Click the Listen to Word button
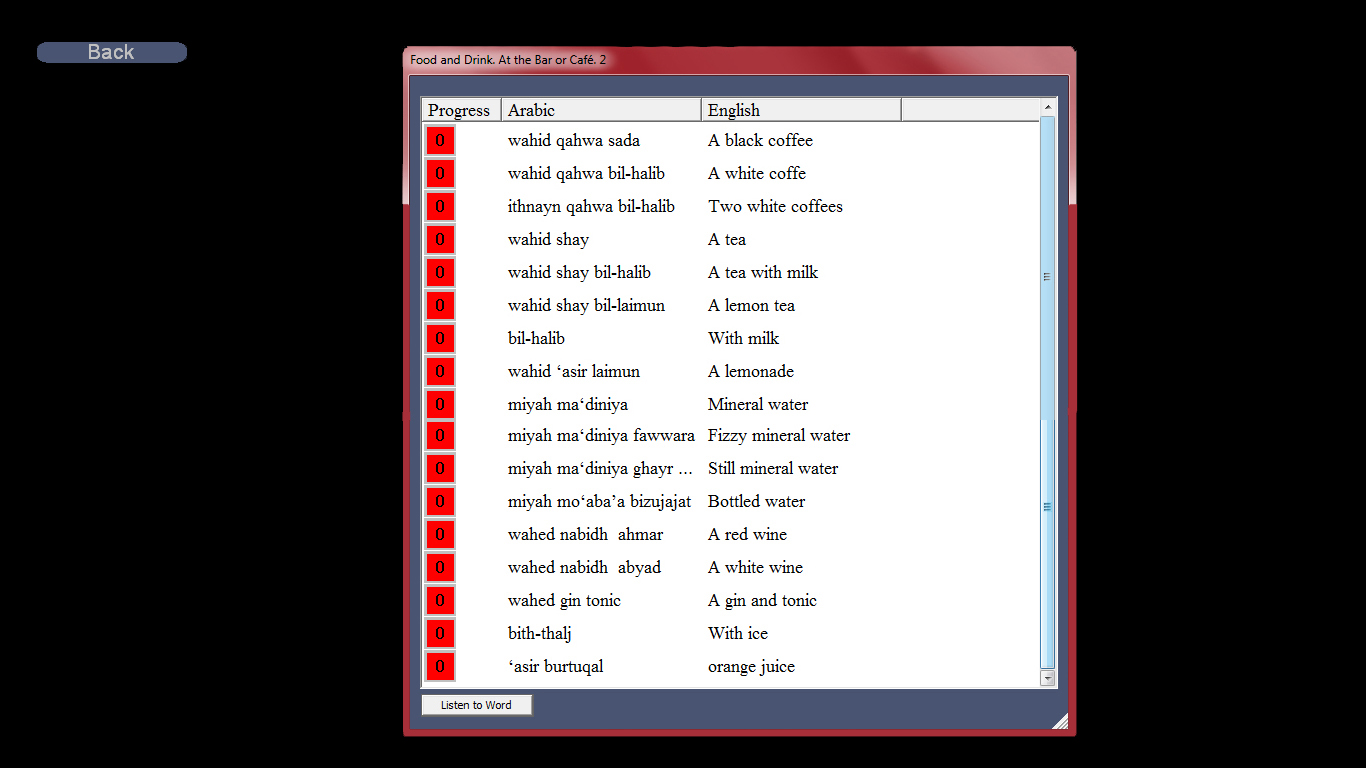1366x768 pixels. (476, 705)
